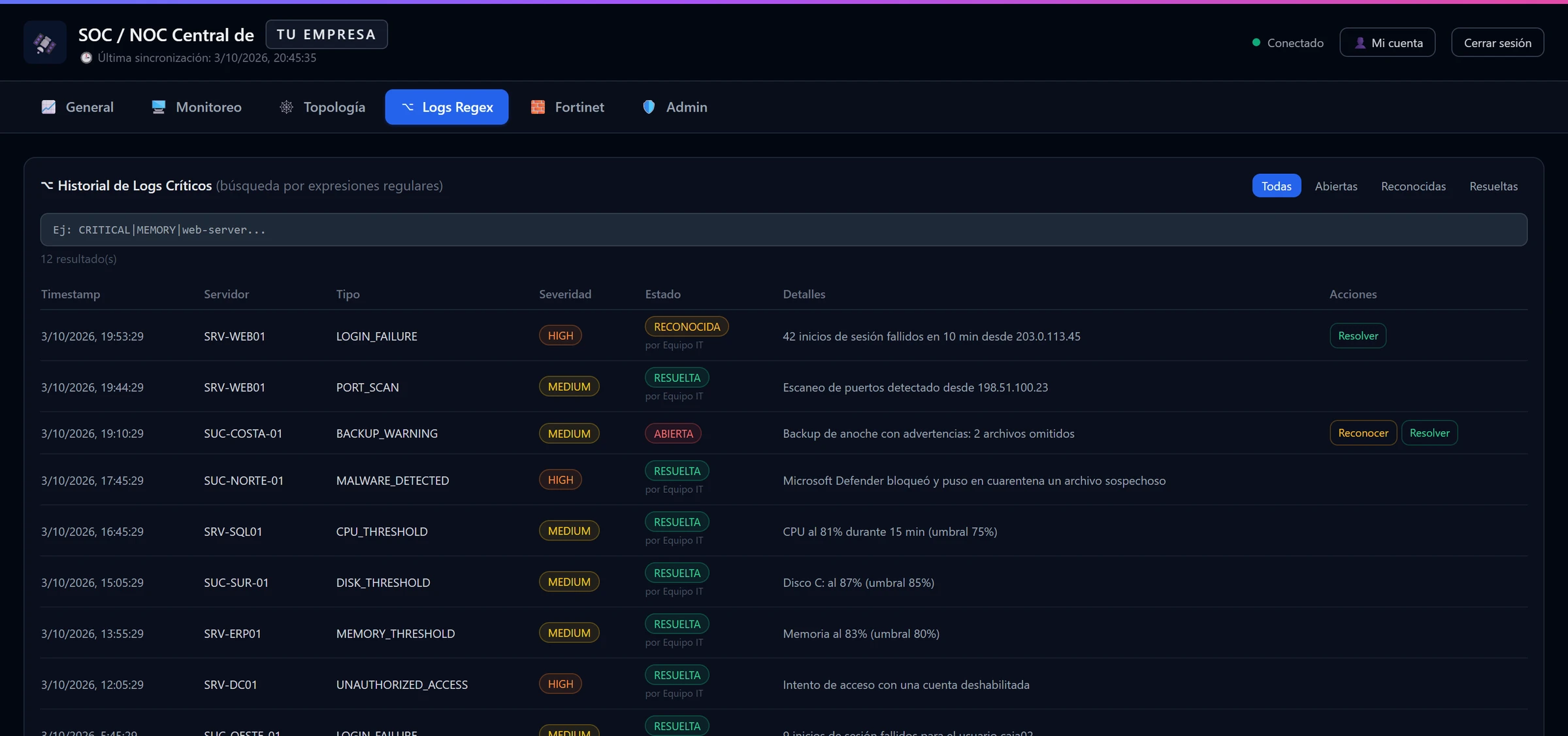
Task: Click MEMORY_THRESHOLD type cell
Action: (x=395, y=634)
